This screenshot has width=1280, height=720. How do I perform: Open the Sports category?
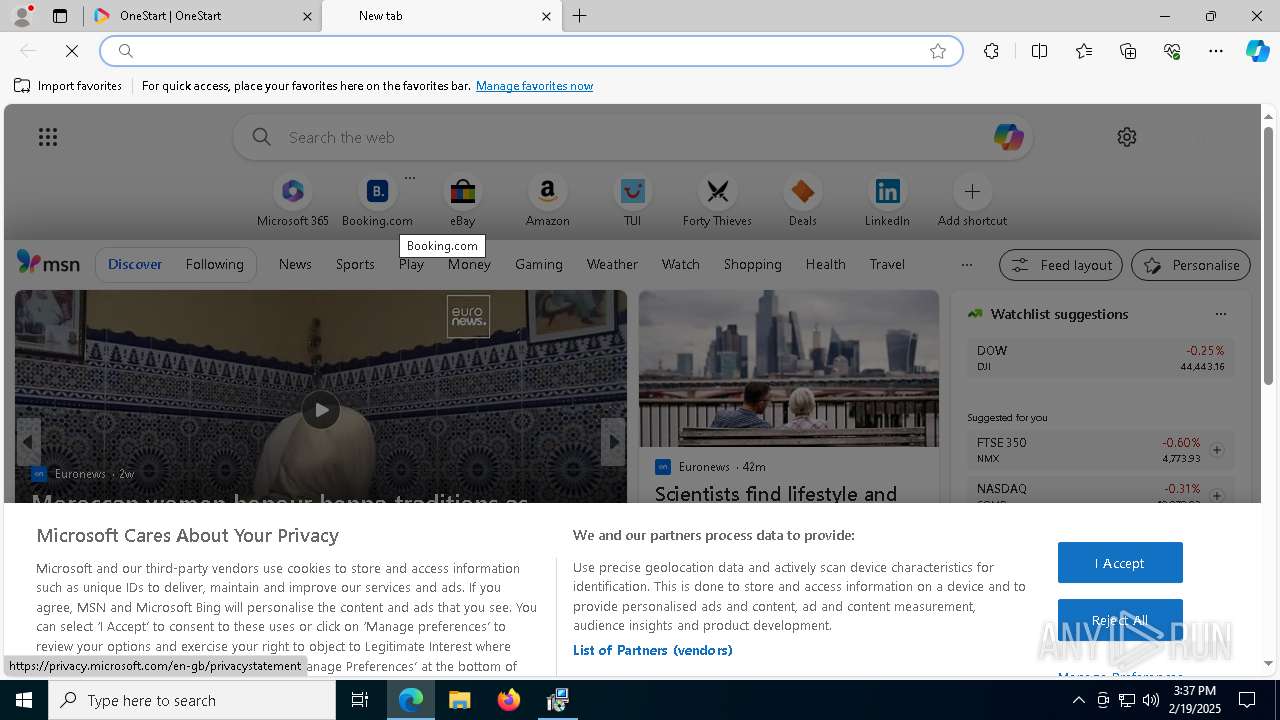coord(355,264)
